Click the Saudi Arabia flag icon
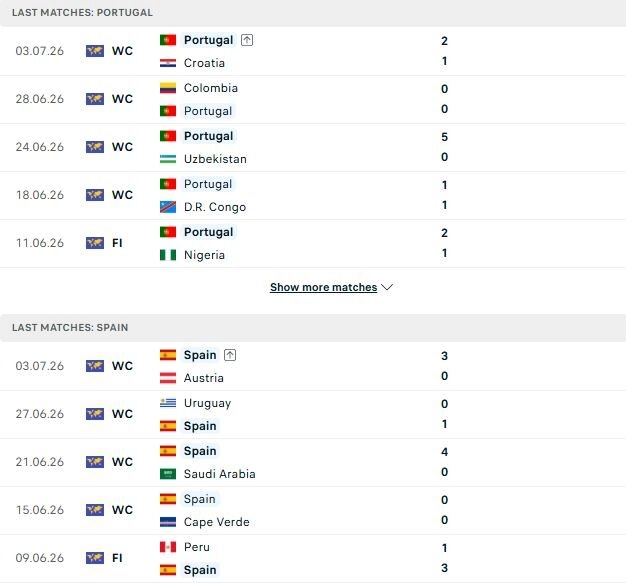 click(x=168, y=474)
